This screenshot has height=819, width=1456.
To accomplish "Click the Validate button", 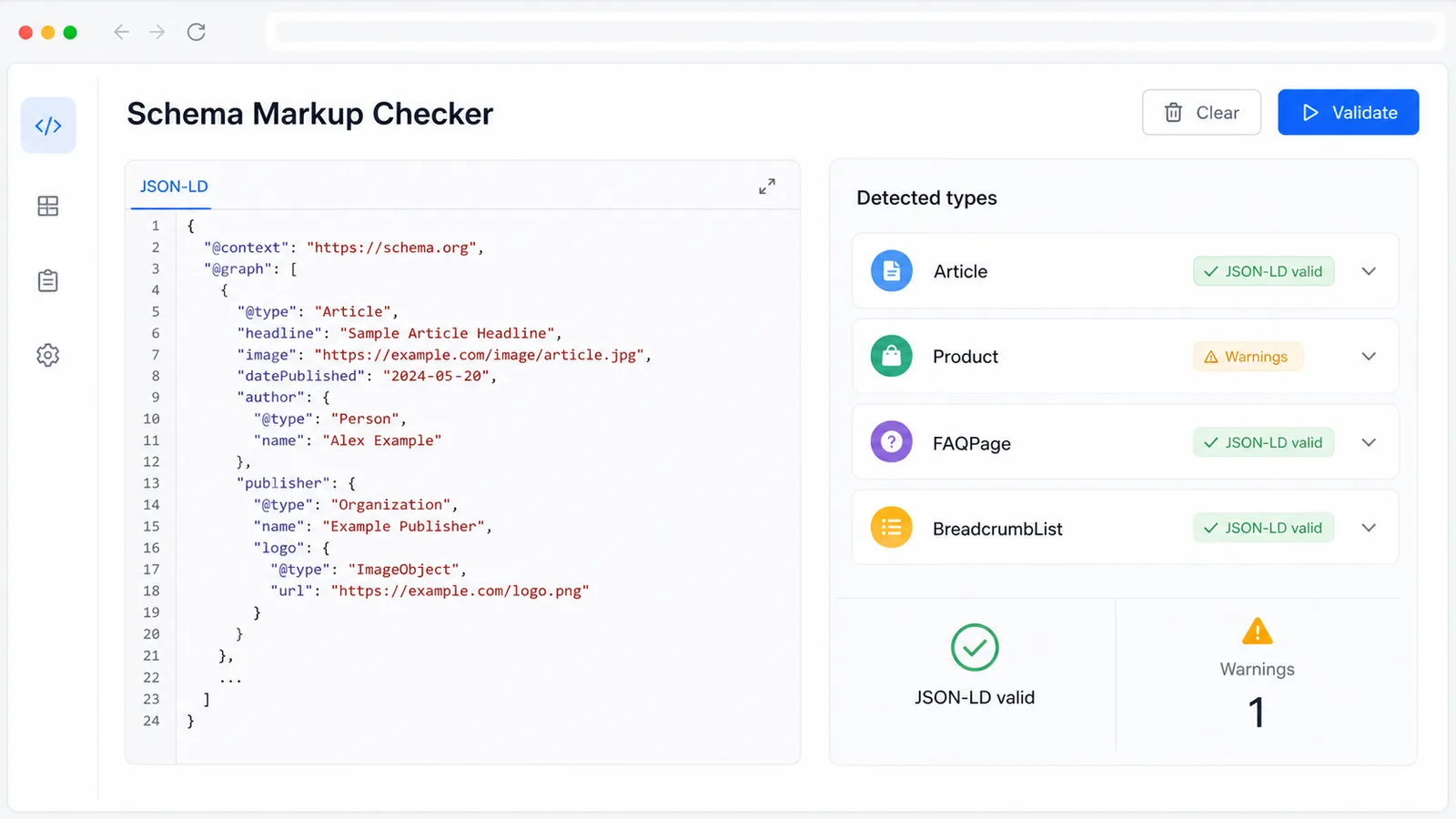I will [1348, 112].
